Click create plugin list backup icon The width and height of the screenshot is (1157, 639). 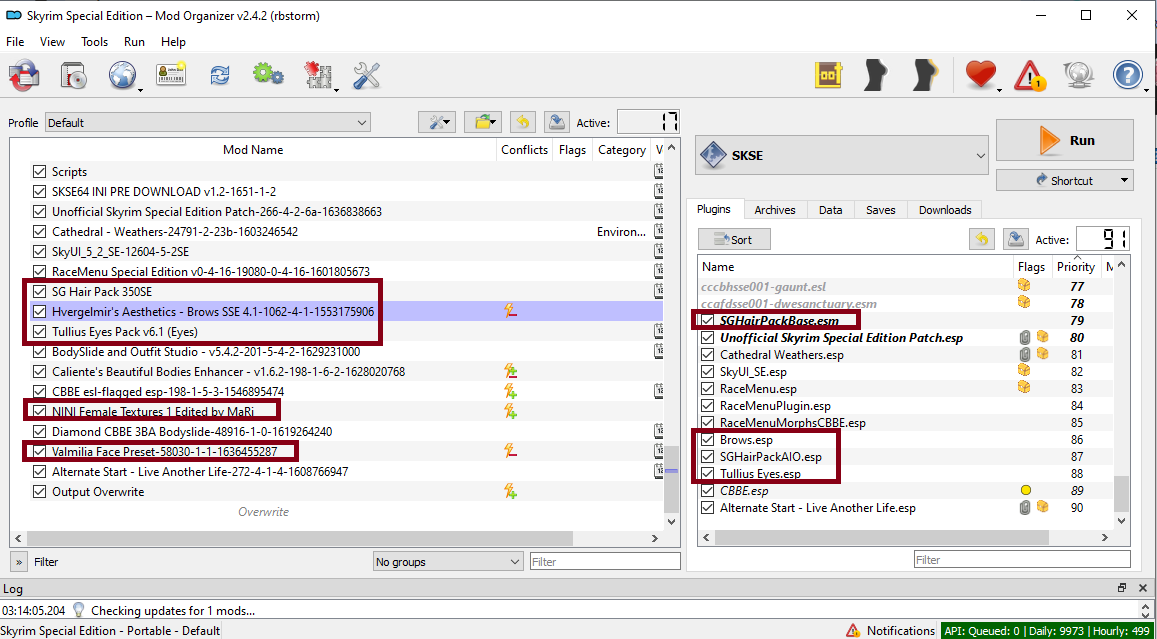point(1018,238)
